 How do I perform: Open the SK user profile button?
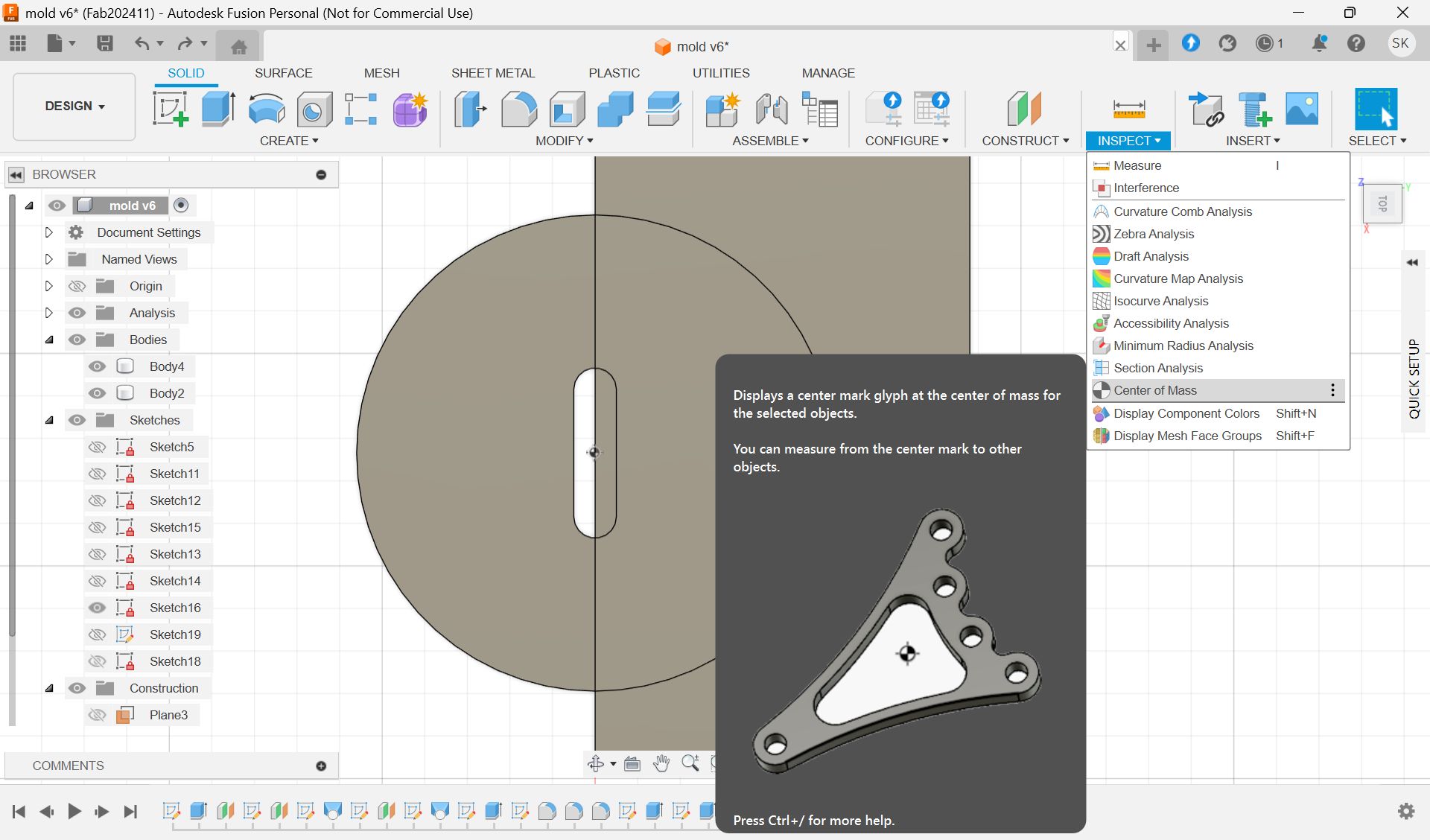coord(1400,43)
